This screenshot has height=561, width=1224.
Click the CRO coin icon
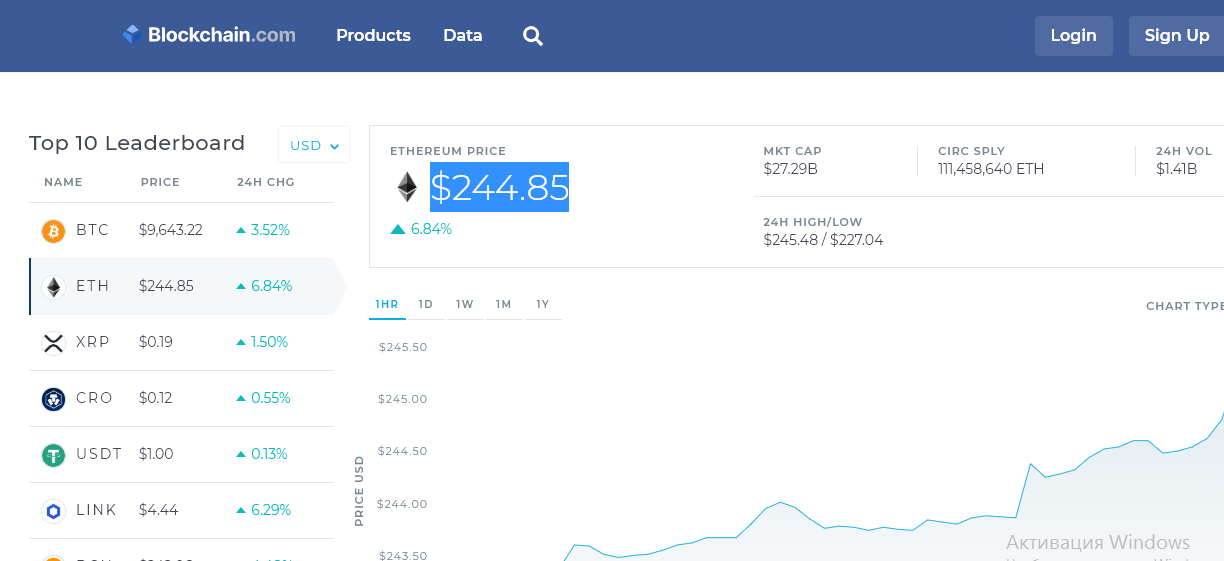53,399
